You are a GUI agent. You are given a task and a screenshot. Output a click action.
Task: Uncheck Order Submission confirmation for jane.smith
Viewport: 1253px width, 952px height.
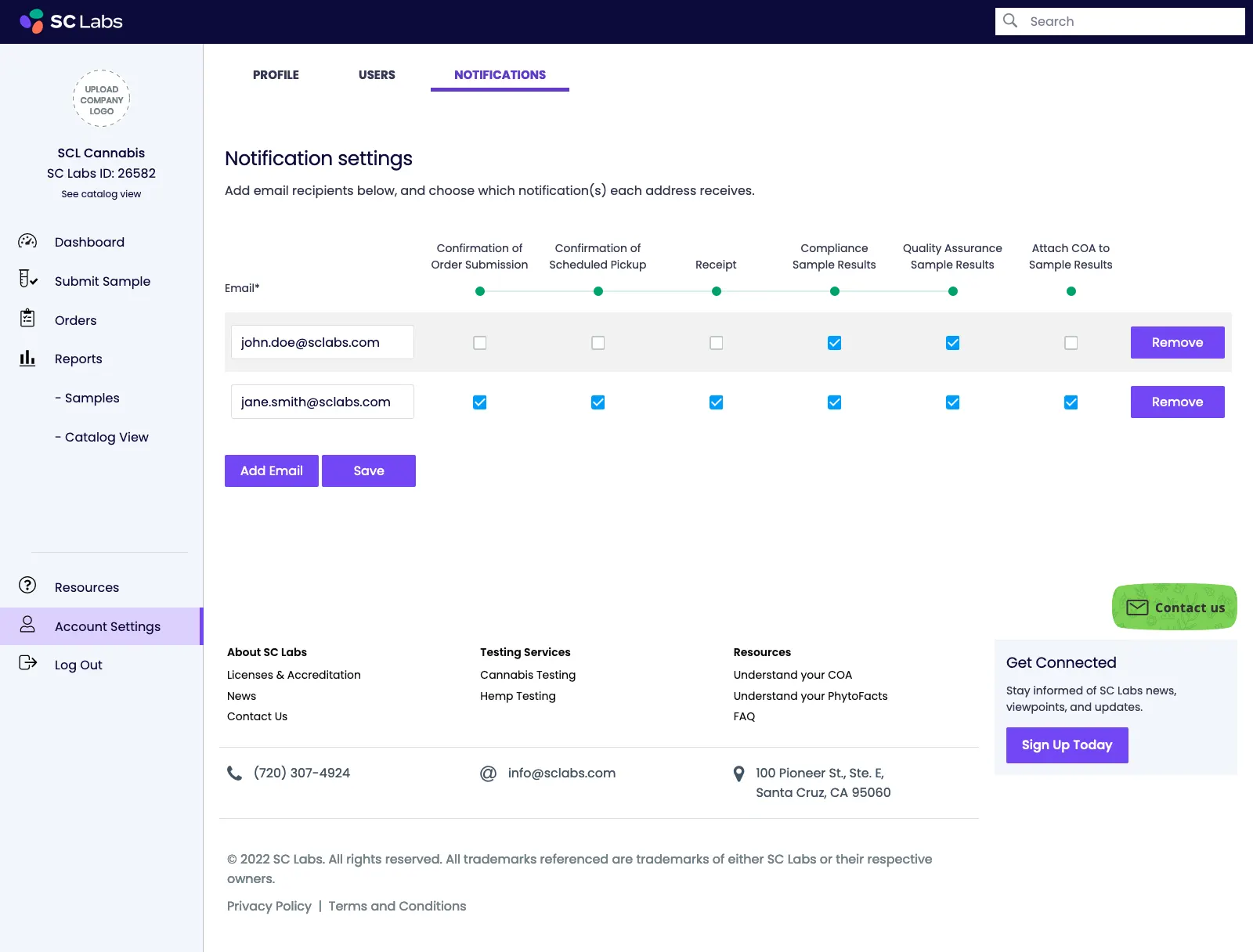[x=480, y=402]
